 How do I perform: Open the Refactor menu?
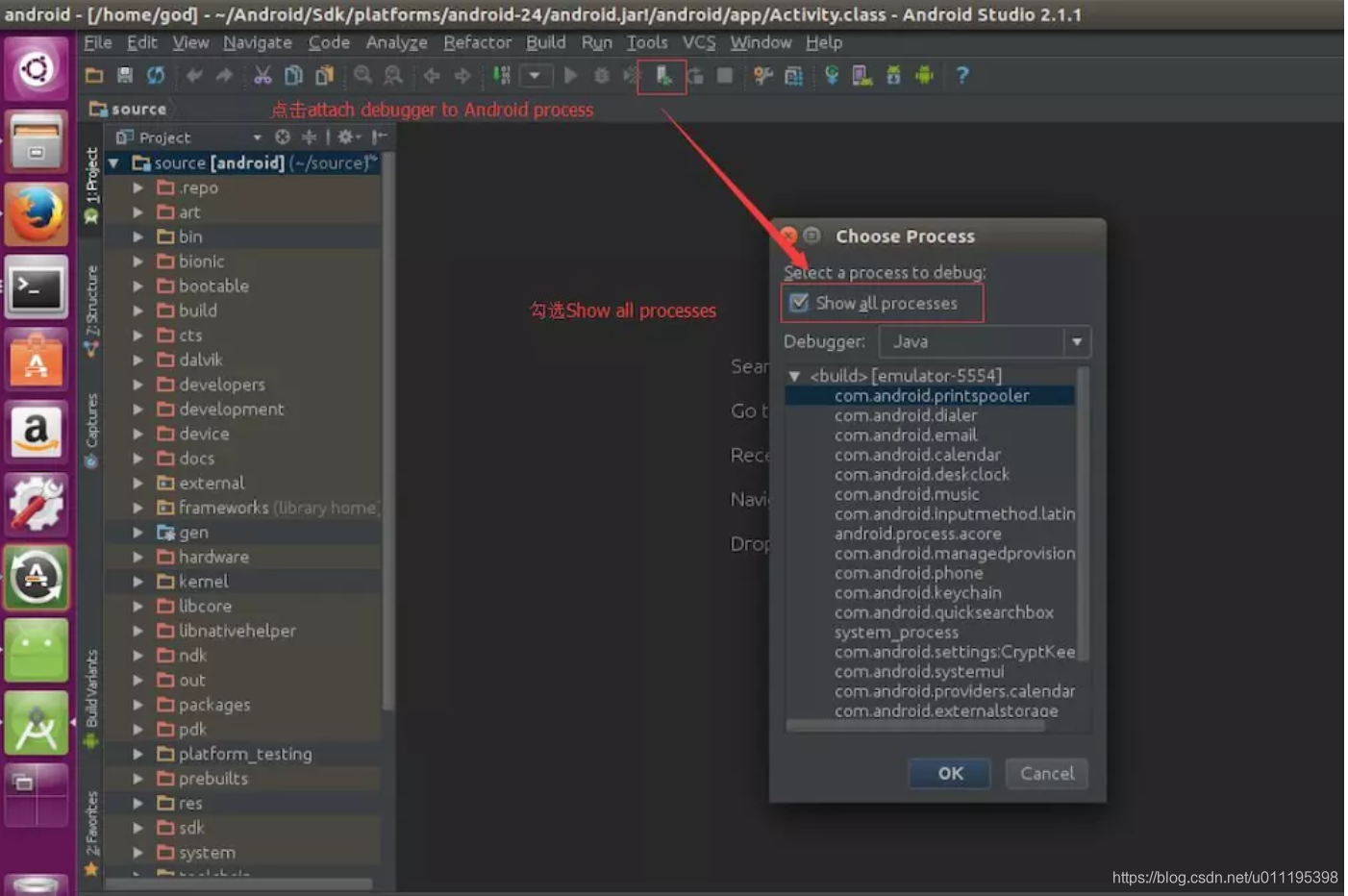477,42
